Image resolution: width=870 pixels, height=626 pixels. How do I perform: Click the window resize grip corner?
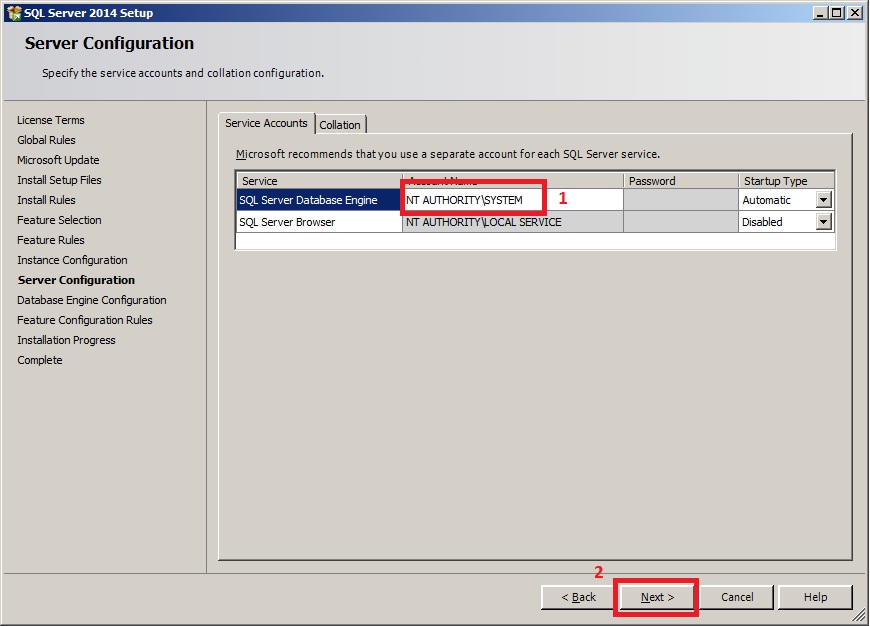(x=859, y=615)
